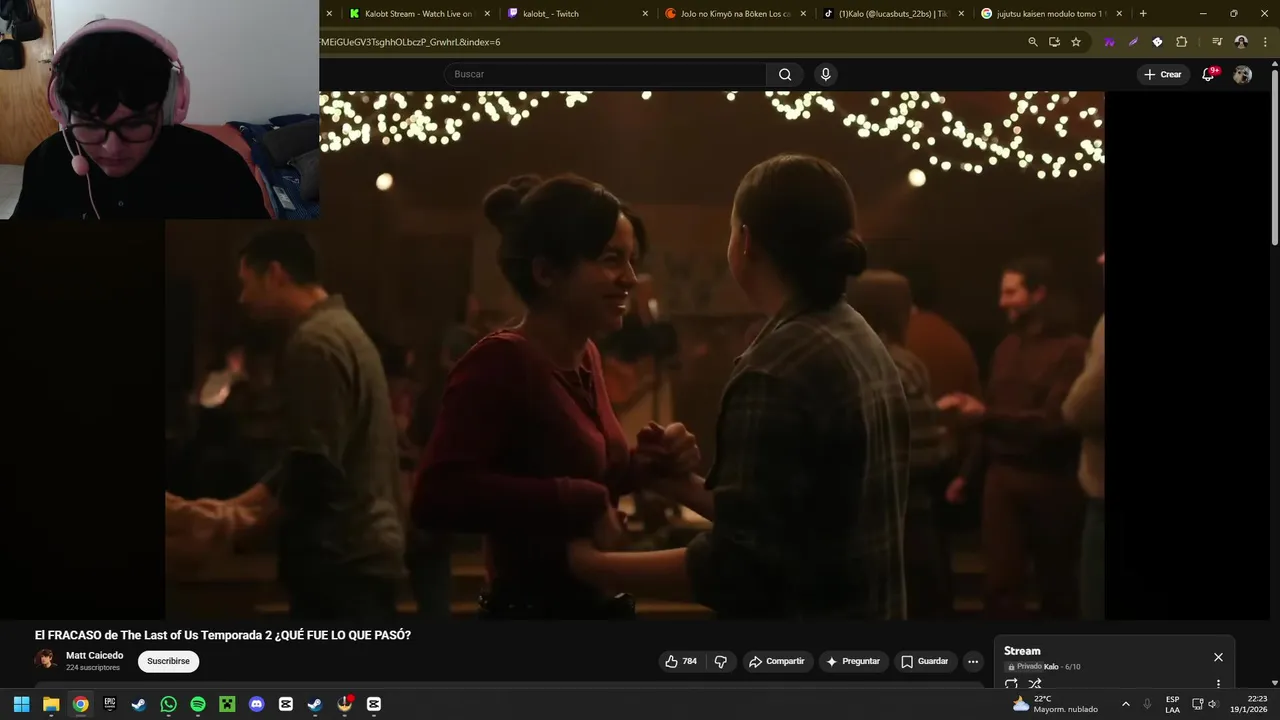Toggle playlist shuffle in Stream panel
Viewport: 1280px width, 720px height.
point(1035,684)
